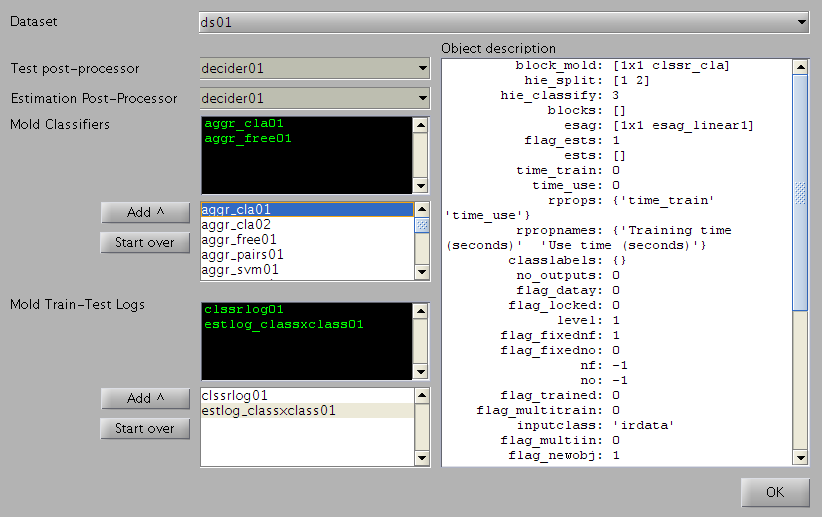Click the inputclass: 'irdata' line

(x=595, y=425)
